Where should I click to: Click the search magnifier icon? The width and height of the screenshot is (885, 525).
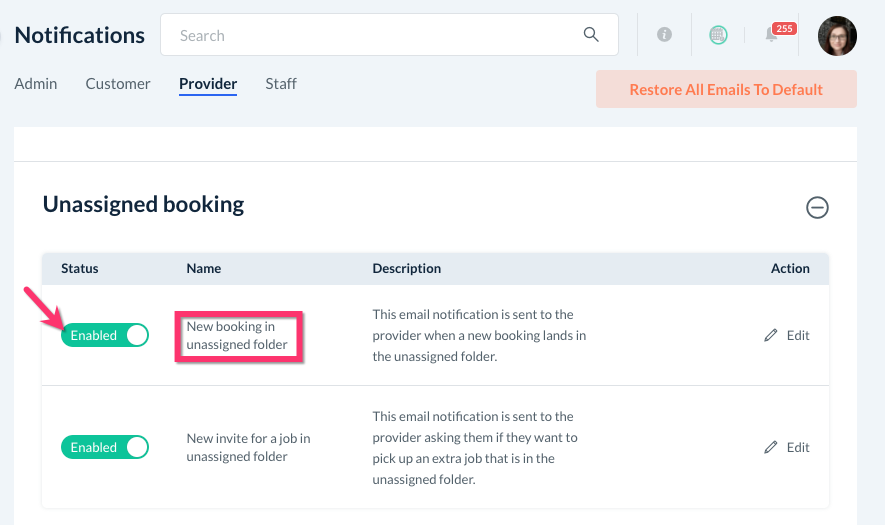pyautogui.click(x=591, y=35)
